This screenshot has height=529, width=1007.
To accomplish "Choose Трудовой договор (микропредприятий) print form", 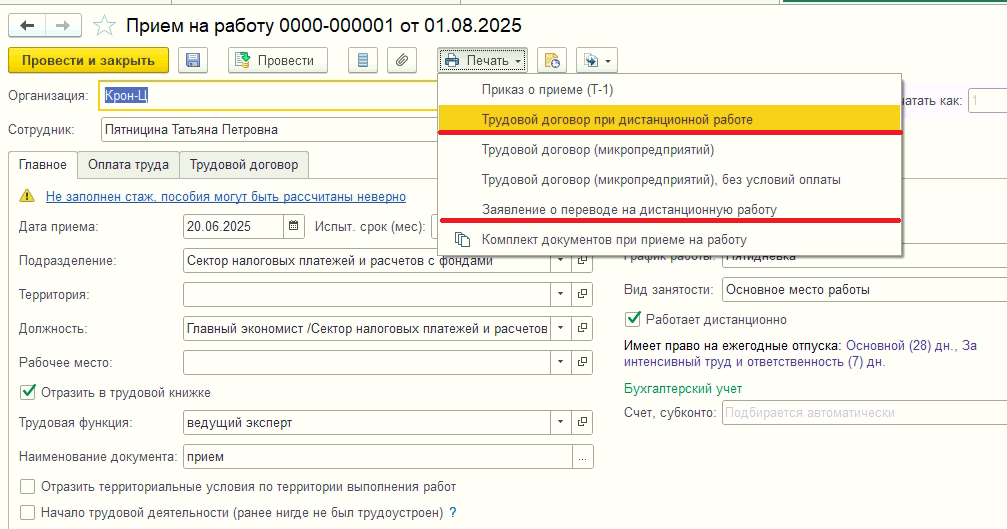I will pyautogui.click(x=669, y=150).
